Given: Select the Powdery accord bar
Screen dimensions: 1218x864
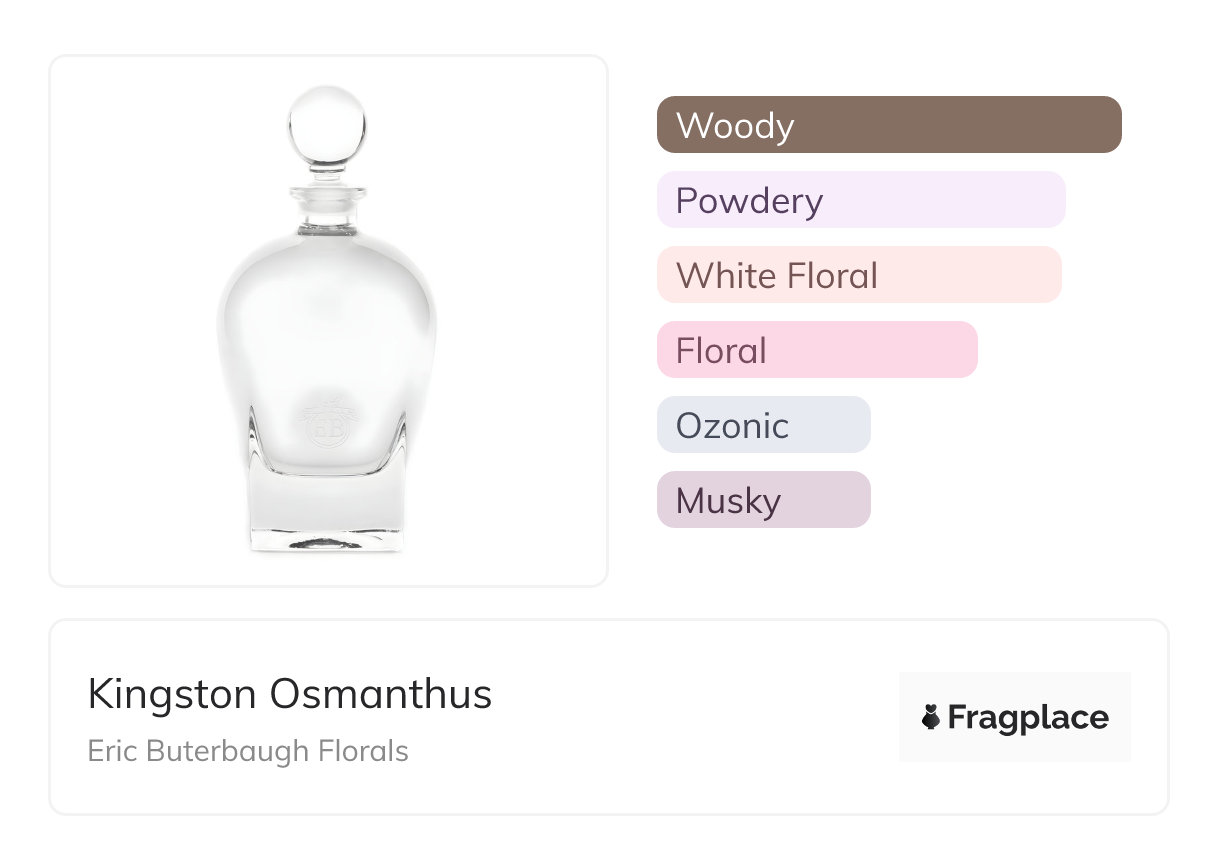Looking at the screenshot, I should [x=861, y=200].
